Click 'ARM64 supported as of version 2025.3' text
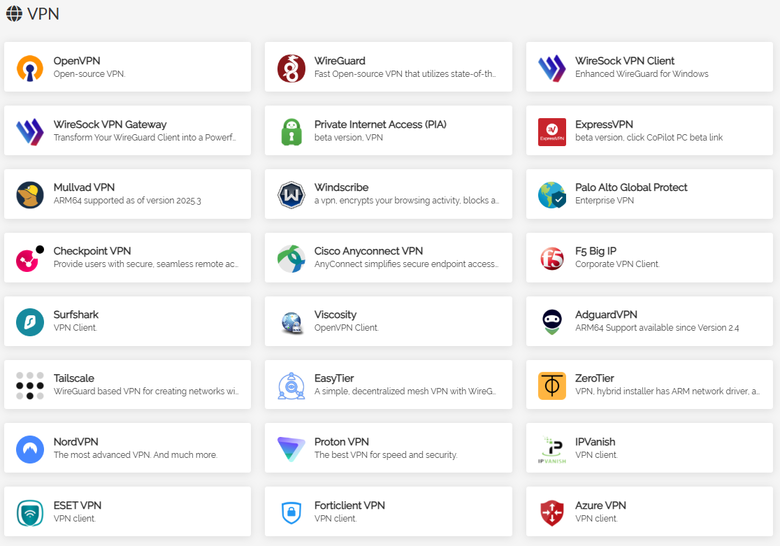This screenshot has height=546, width=780. [x=127, y=200]
